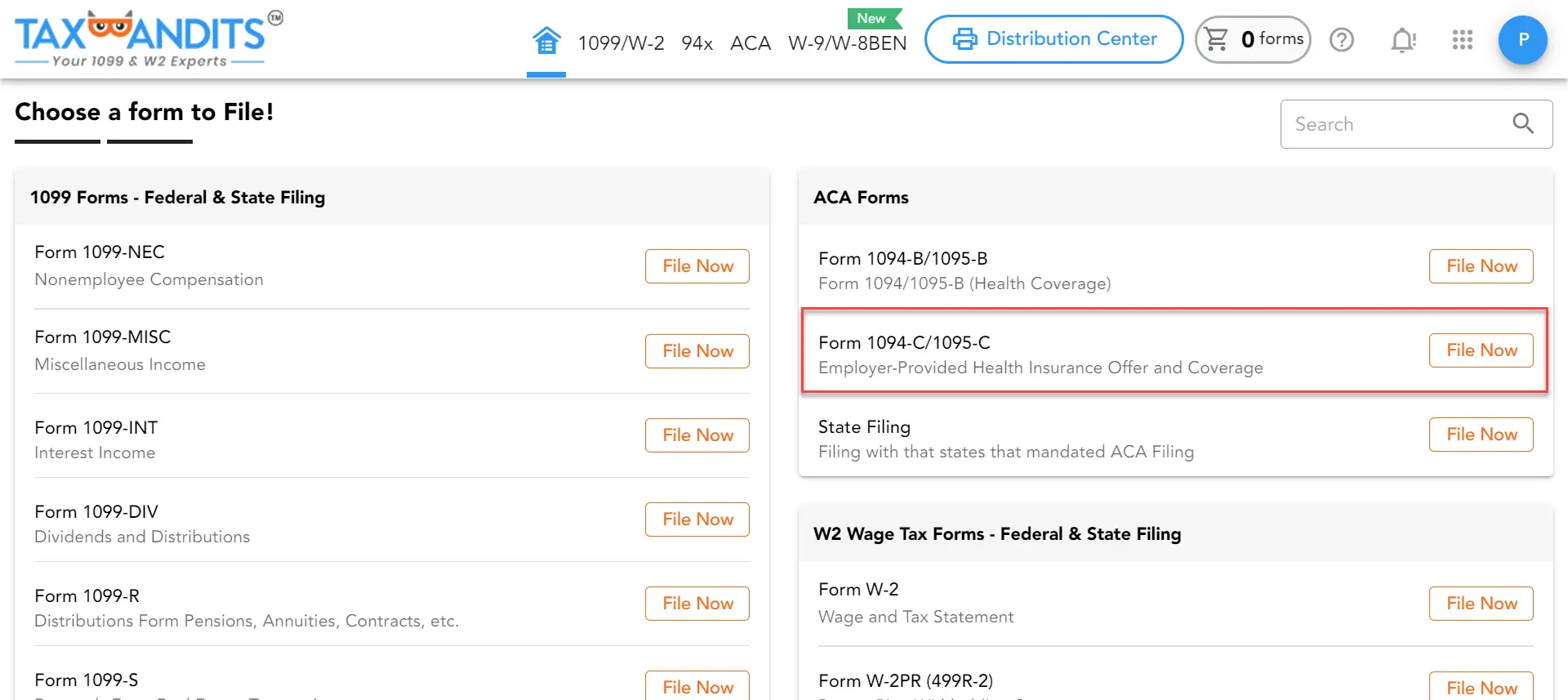Viewport: 1568px width, 700px height.
Task: File Now for ACA State Filing
Action: [x=1481, y=435]
